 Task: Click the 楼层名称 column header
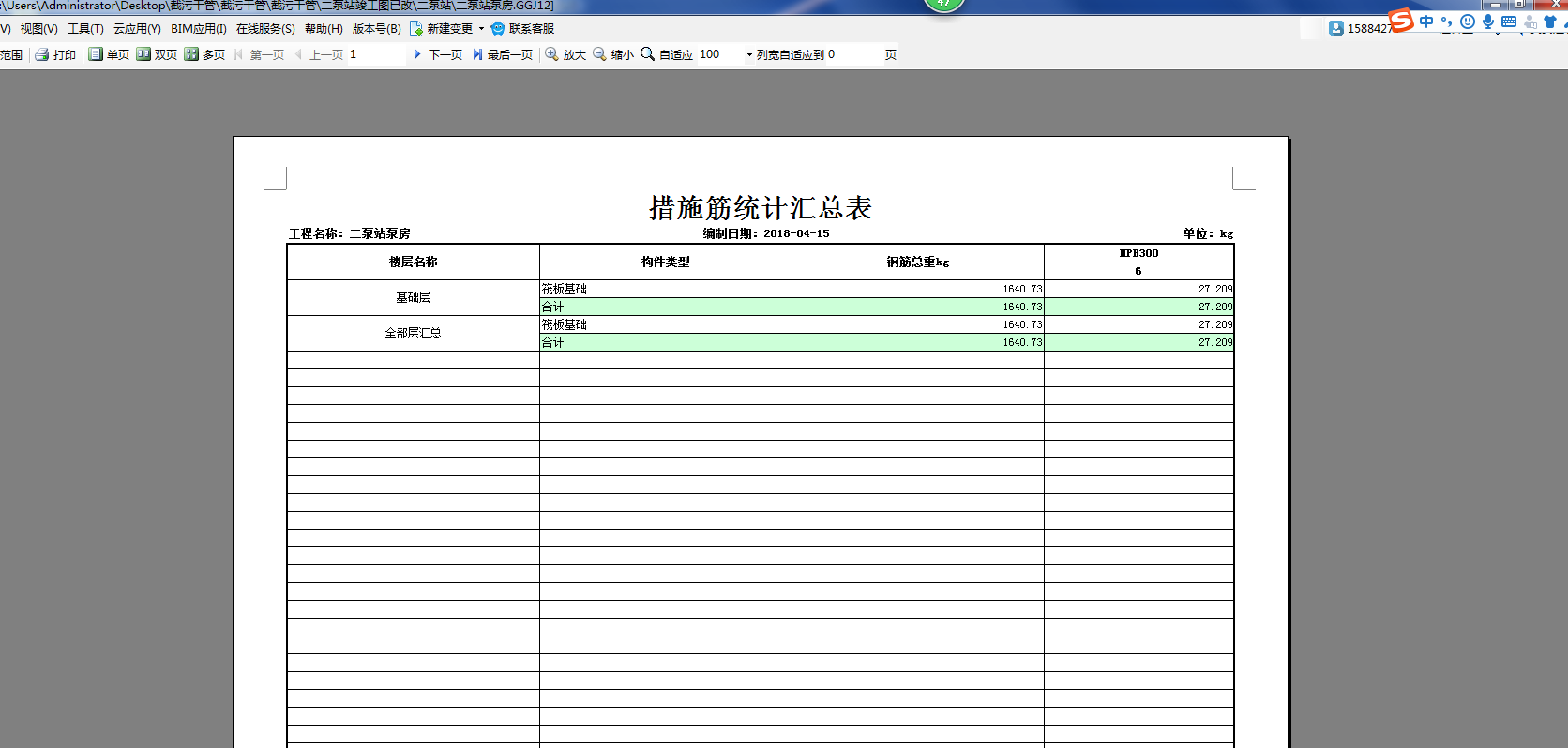[414, 262]
